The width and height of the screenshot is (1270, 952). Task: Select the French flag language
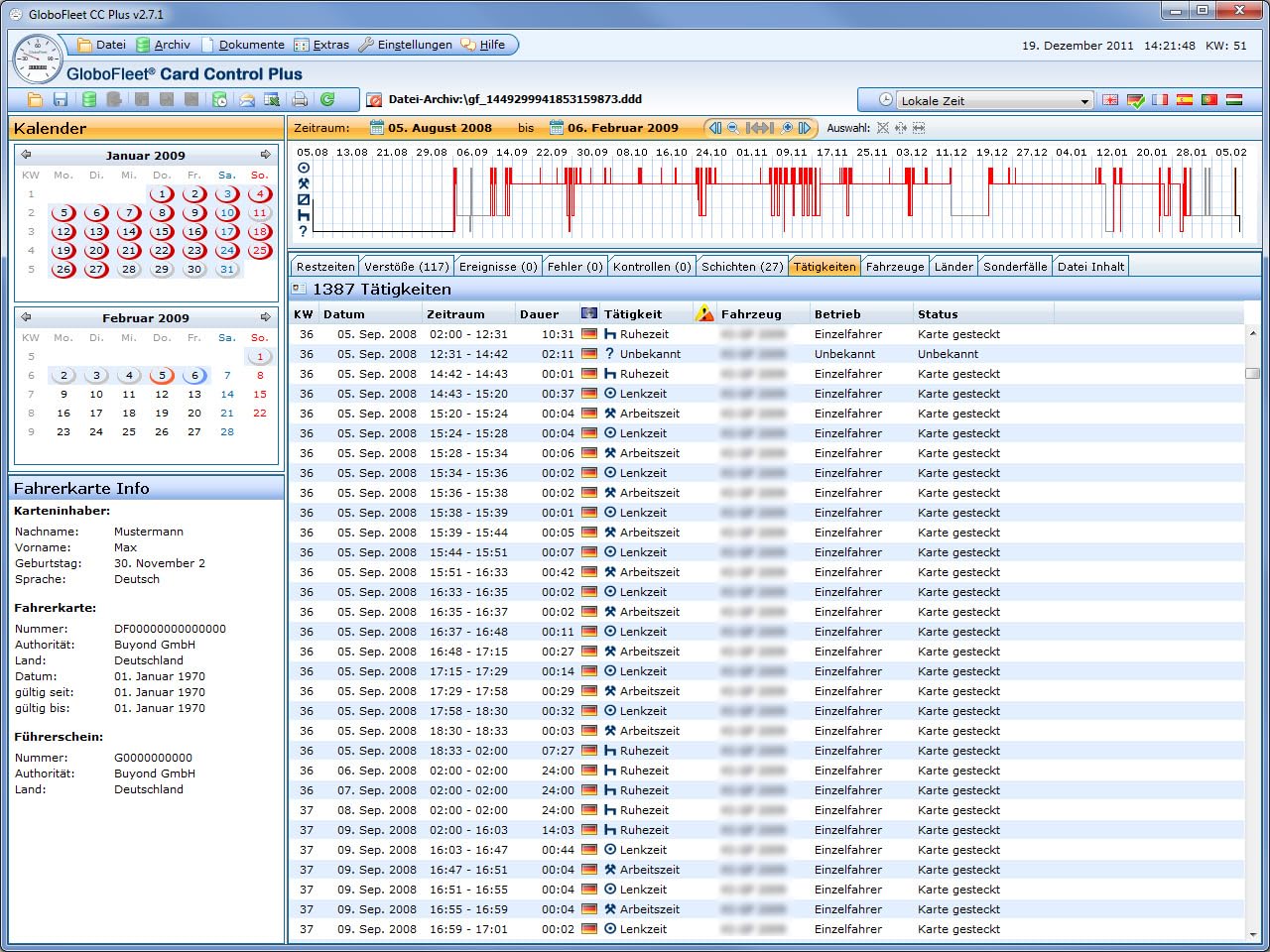coord(1160,100)
